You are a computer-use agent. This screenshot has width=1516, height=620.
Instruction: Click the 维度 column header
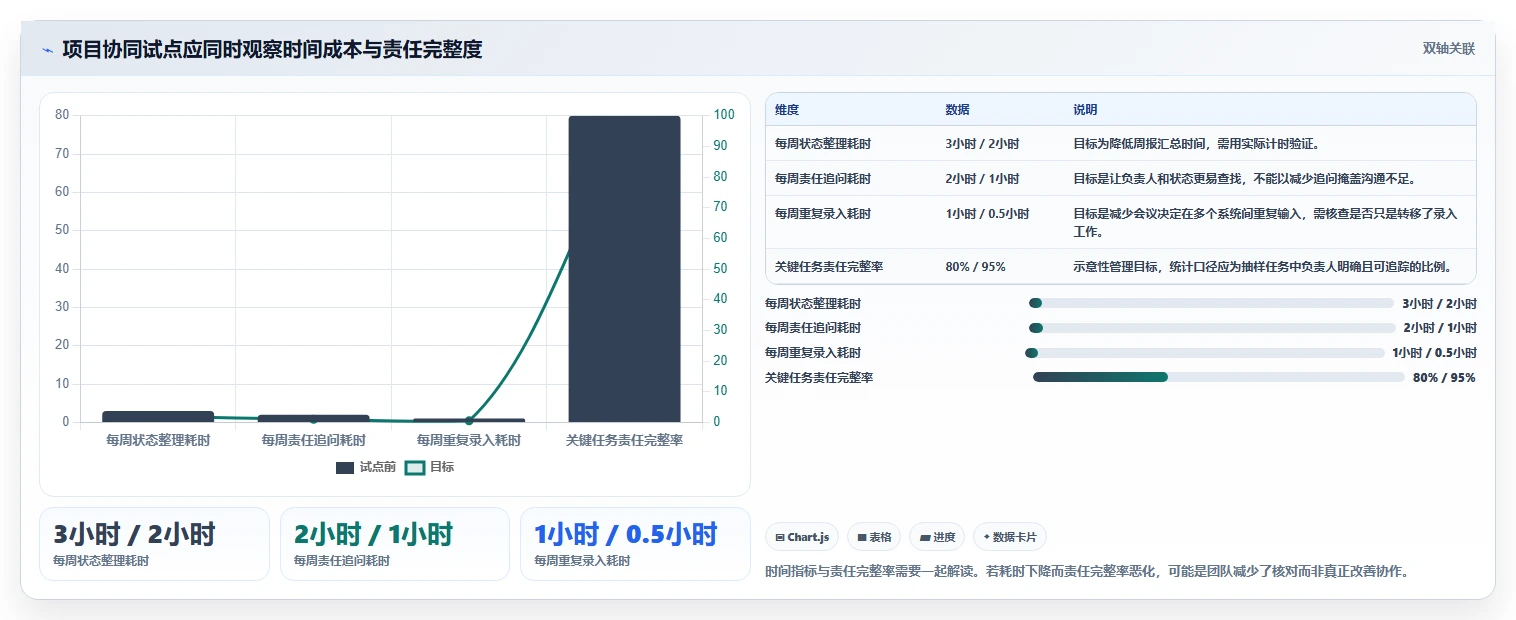click(x=787, y=110)
